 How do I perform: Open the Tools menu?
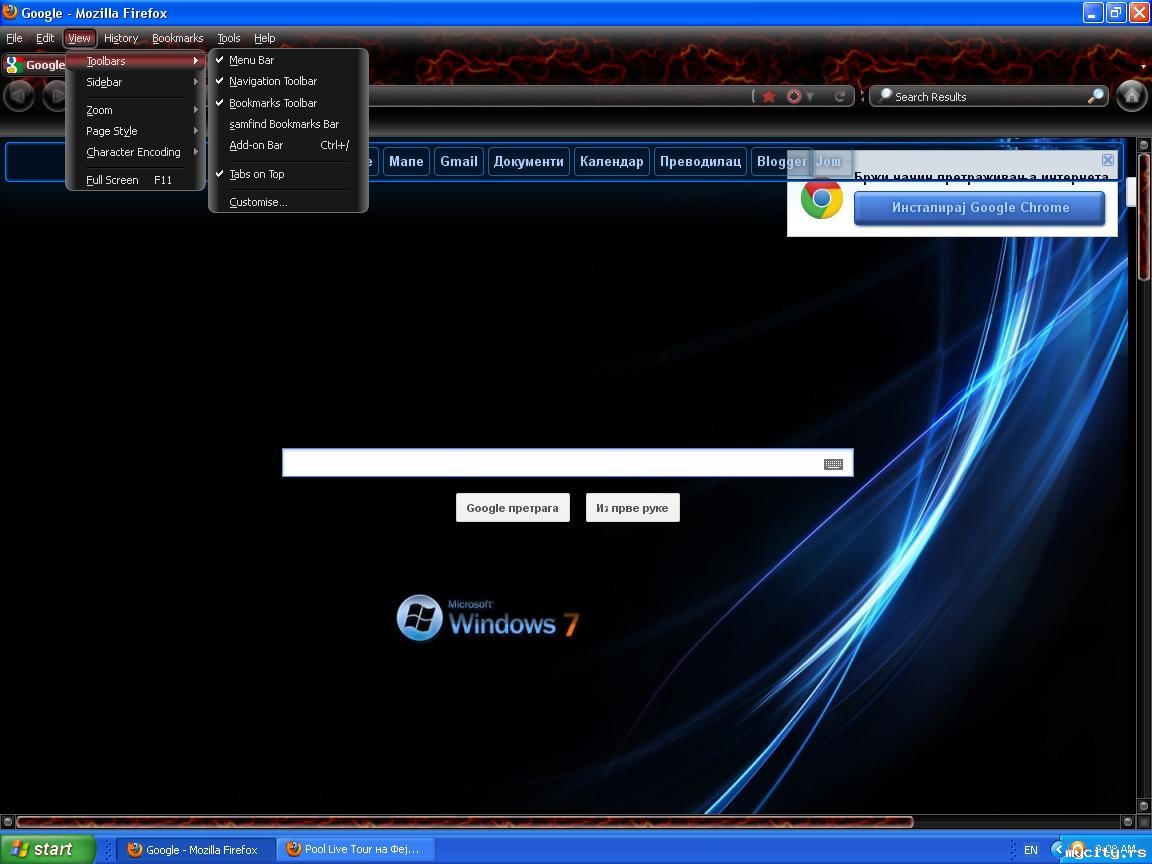tap(228, 38)
